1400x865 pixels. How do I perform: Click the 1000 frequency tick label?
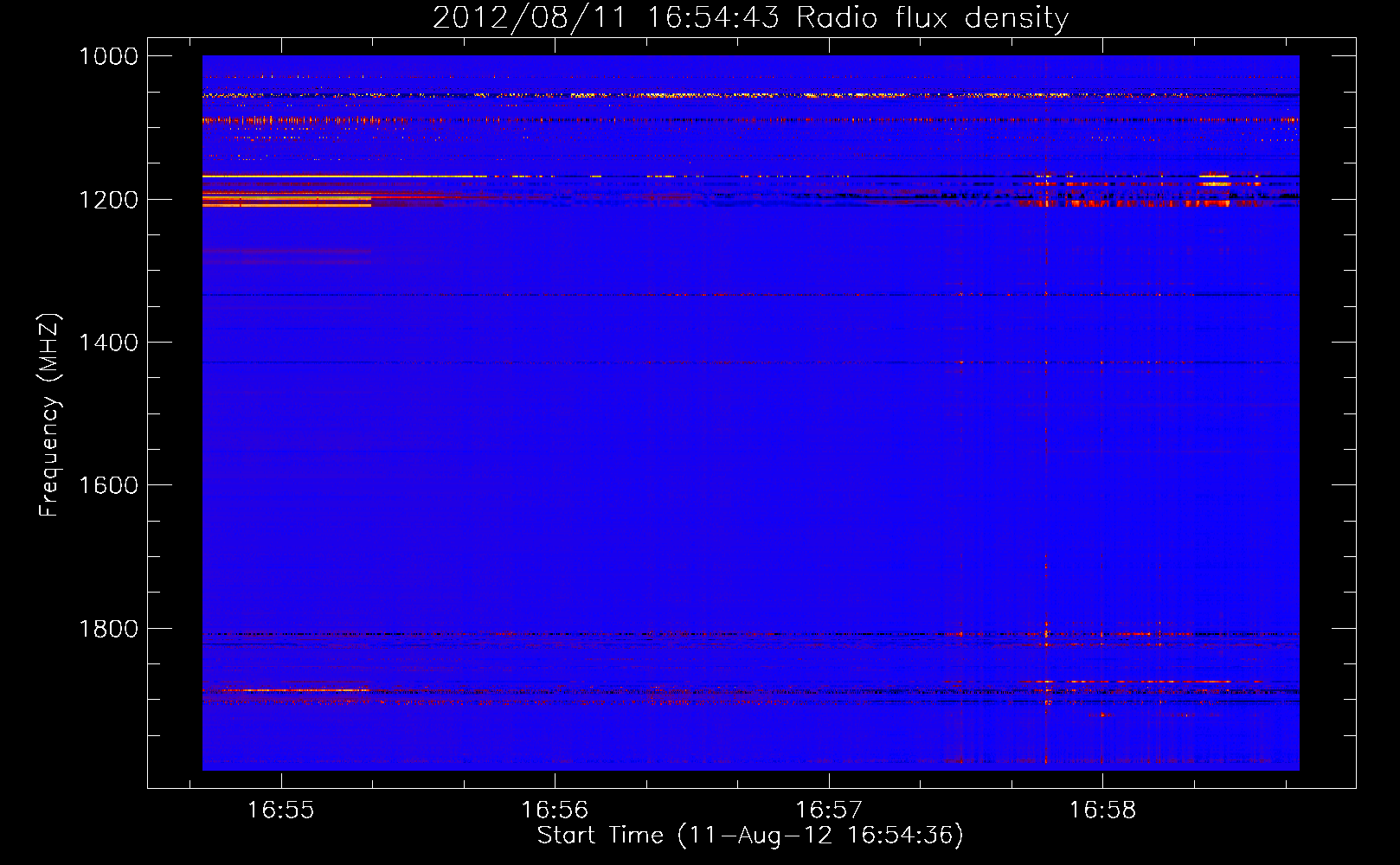(x=108, y=56)
